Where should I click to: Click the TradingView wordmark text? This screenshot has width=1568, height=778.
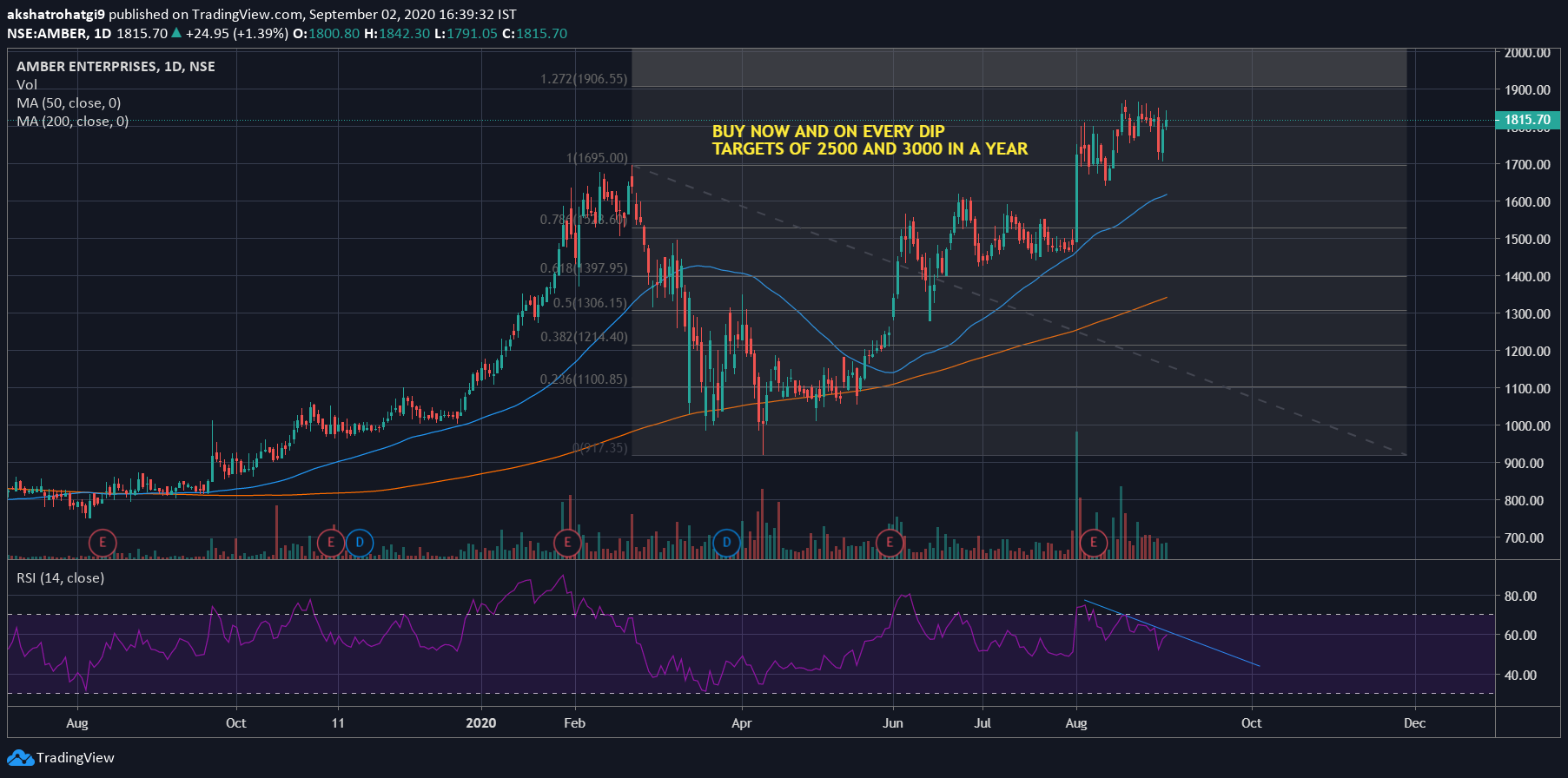coord(75,758)
